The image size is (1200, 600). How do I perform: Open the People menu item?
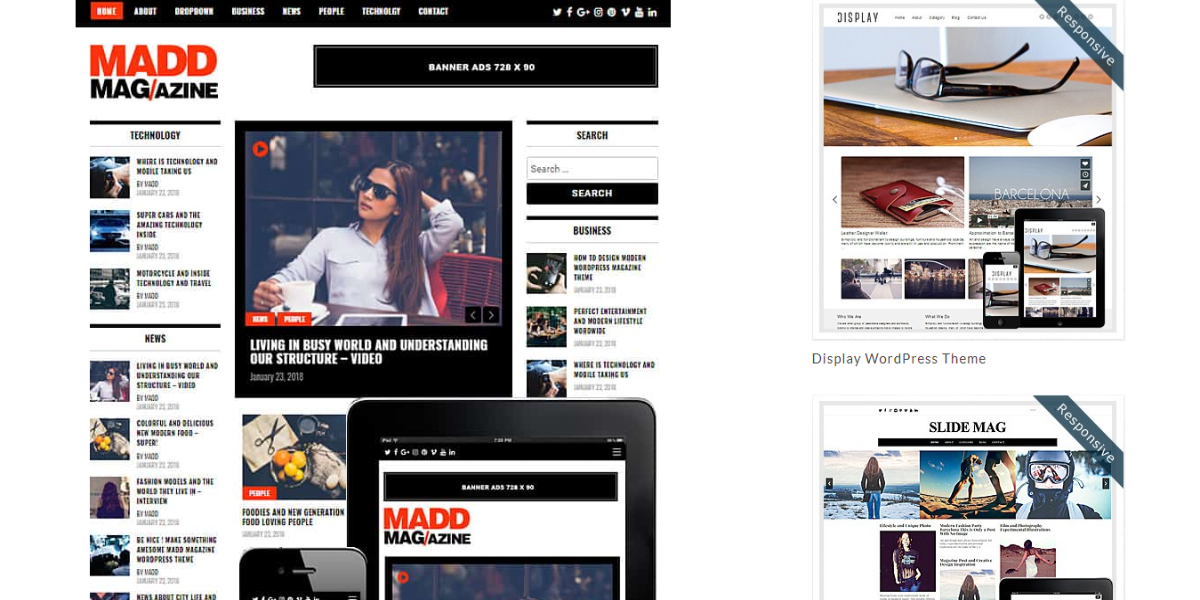point(331,11)
